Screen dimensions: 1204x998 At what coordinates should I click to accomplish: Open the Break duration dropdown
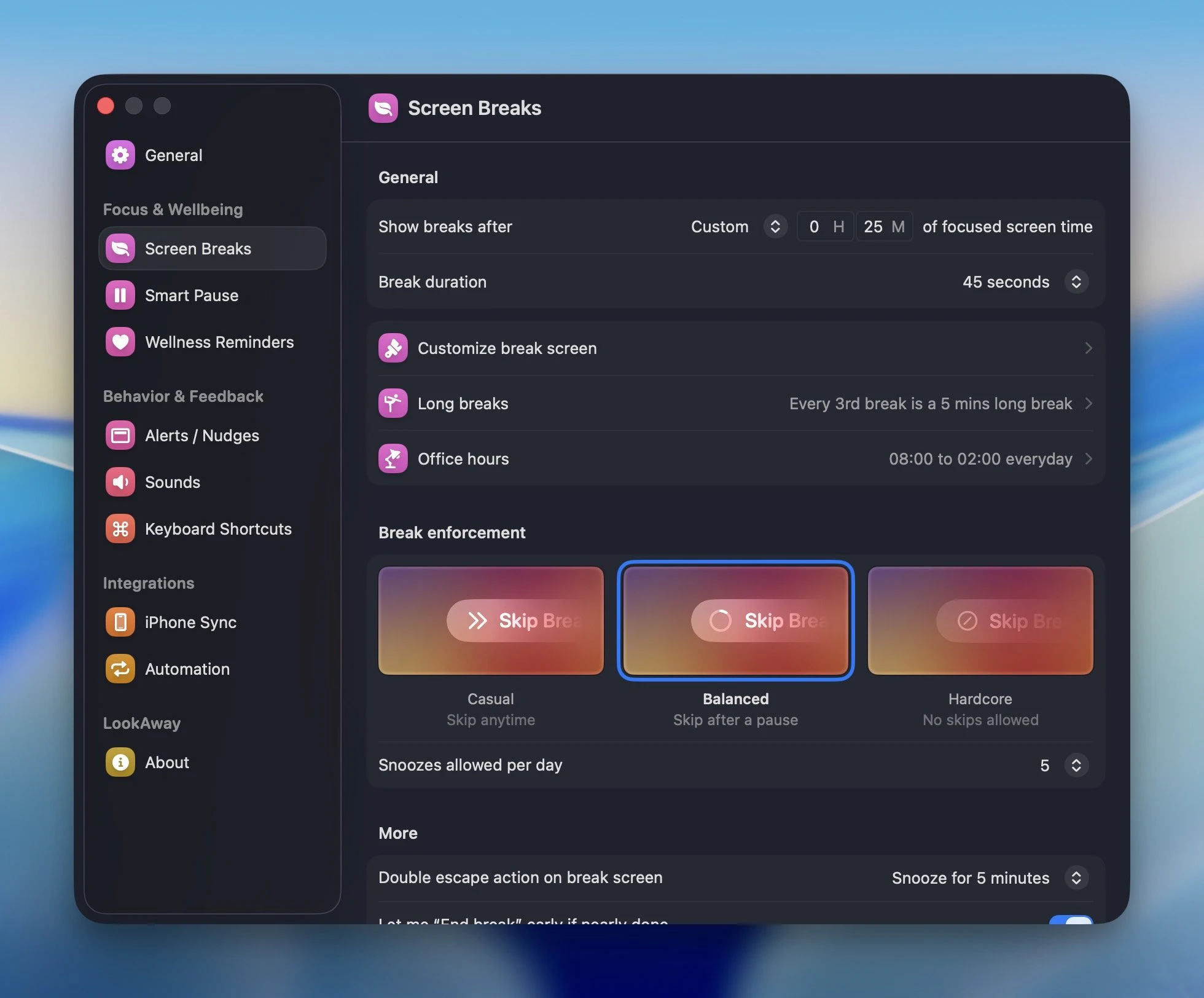[x=1076, y=282]
